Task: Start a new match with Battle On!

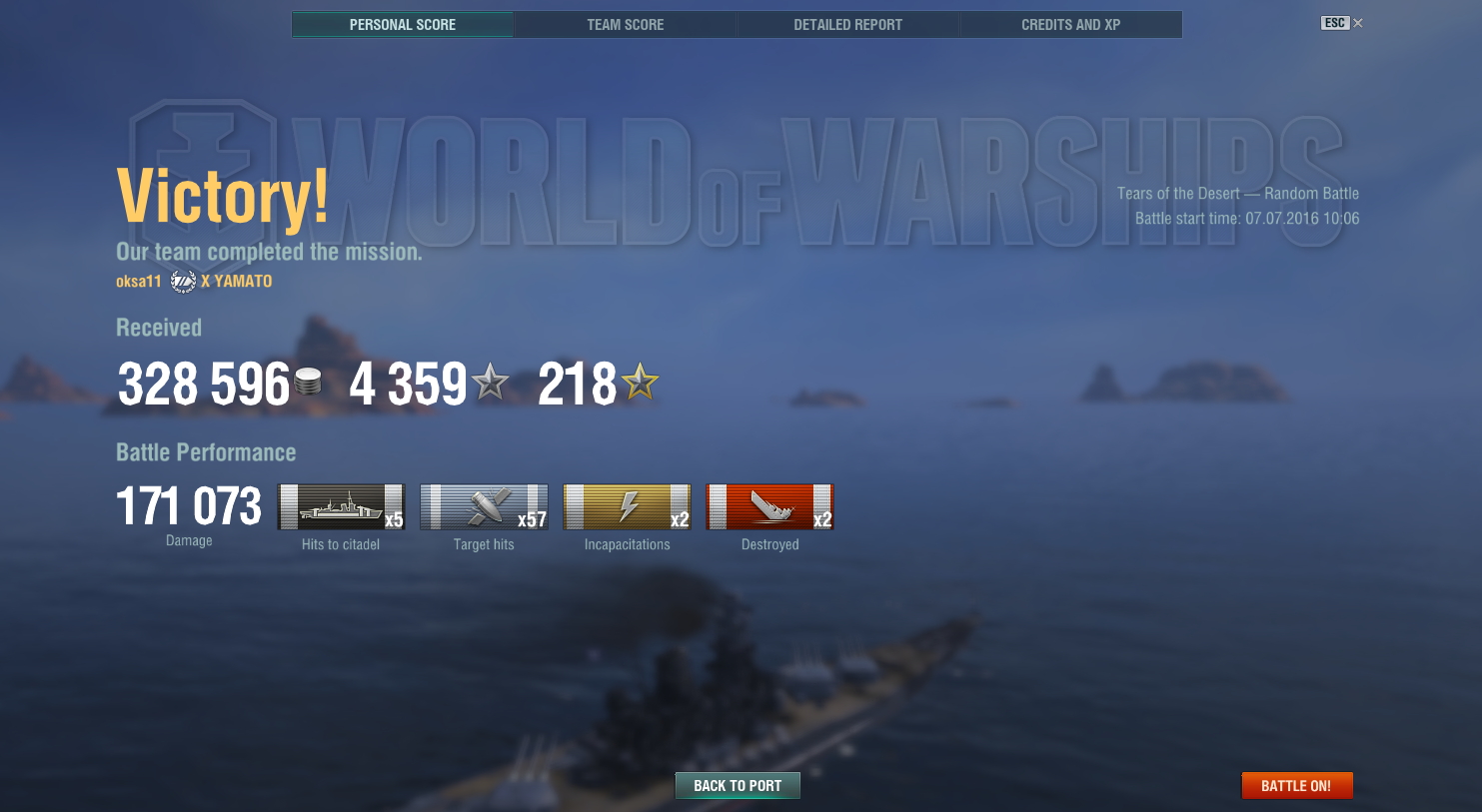Action: point(1296,786)
